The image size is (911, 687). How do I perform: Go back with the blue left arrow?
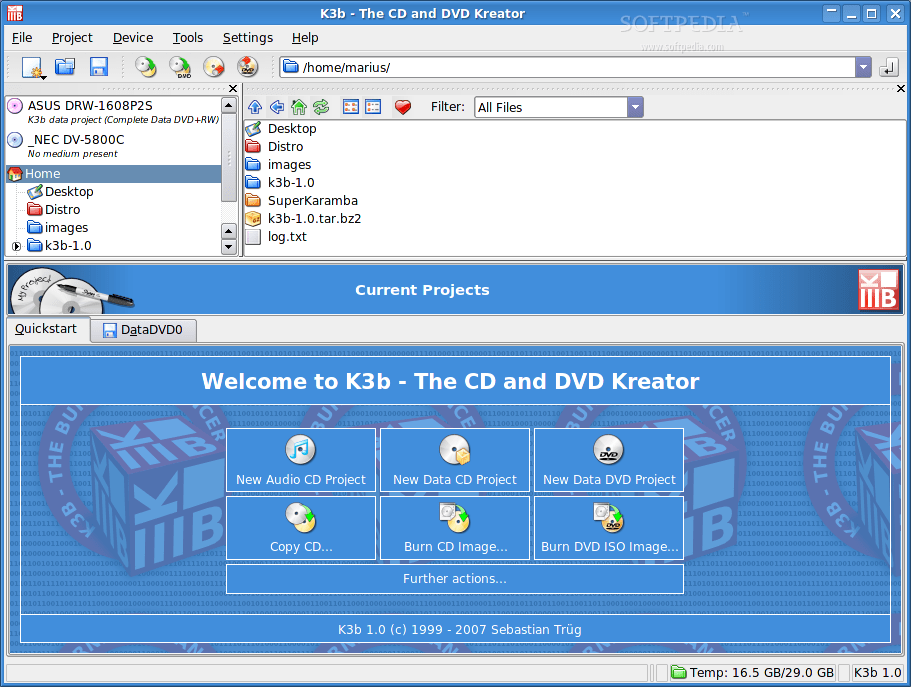pos(277,107)
